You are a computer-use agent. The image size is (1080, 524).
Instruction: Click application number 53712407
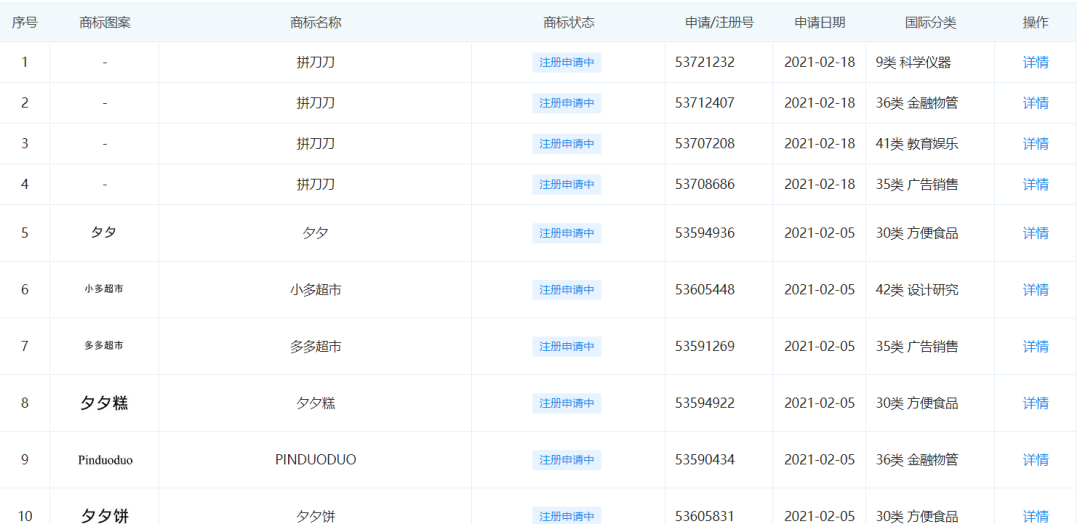coord(705,103)
